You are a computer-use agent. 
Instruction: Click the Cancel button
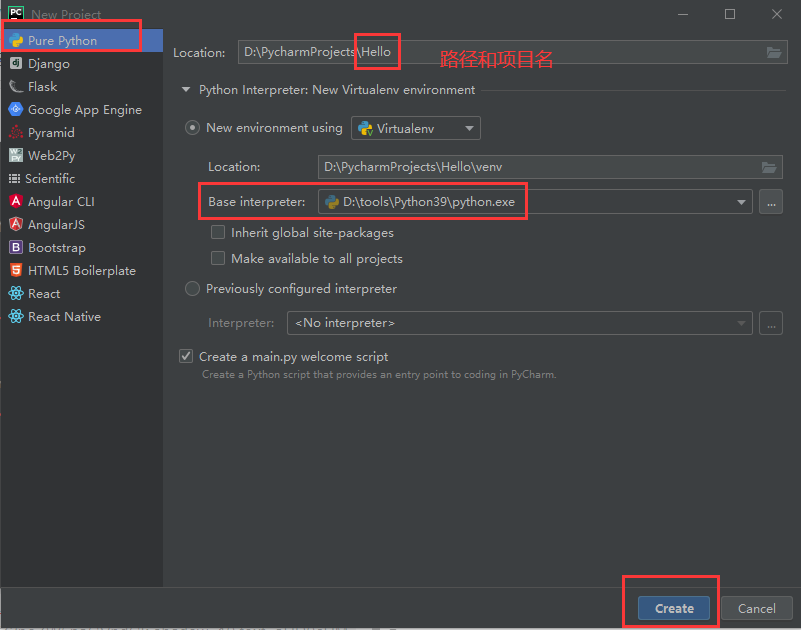point(757,608)
